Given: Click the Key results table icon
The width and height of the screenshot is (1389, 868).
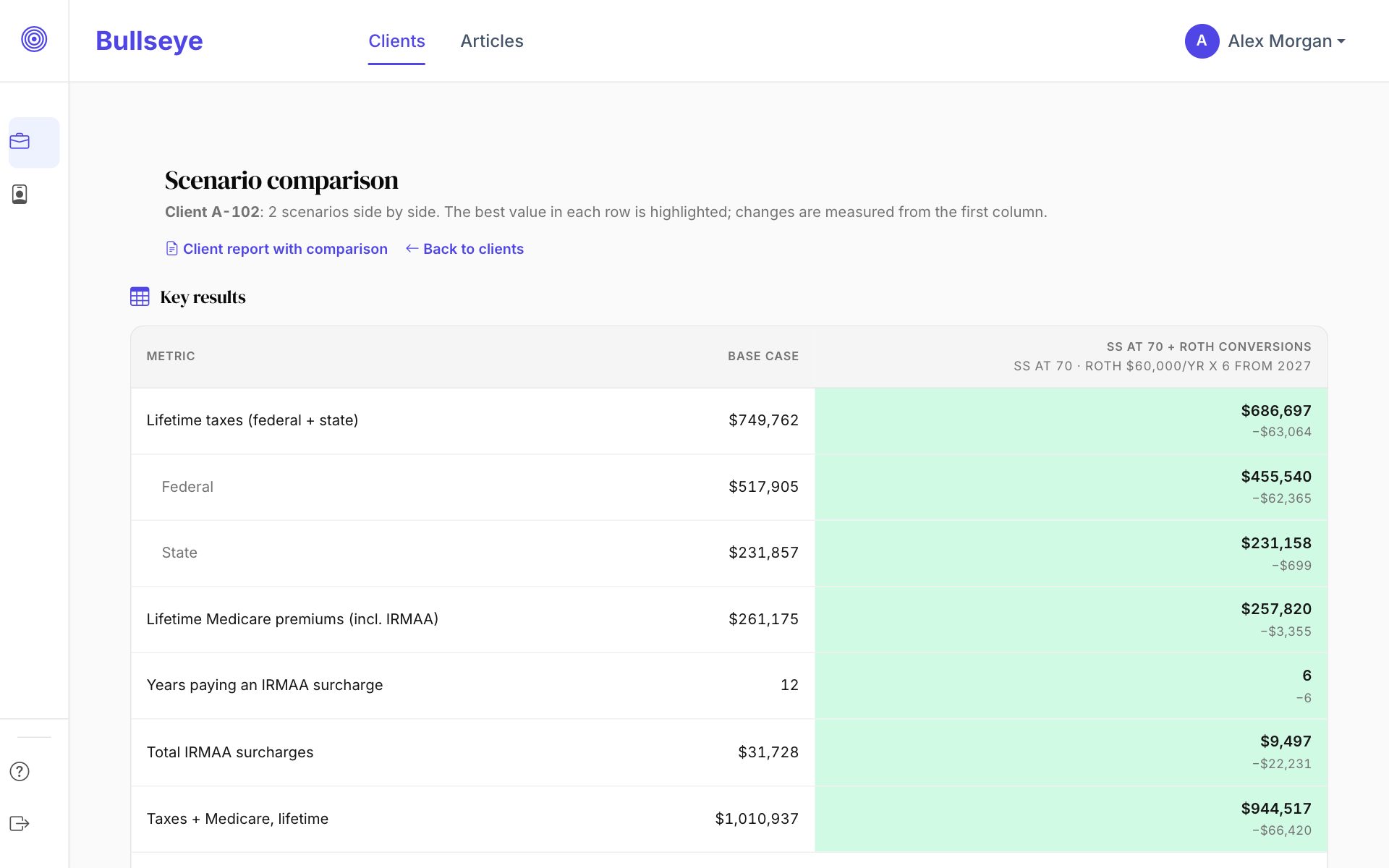Looking at the screenshot, I should 140,297.
